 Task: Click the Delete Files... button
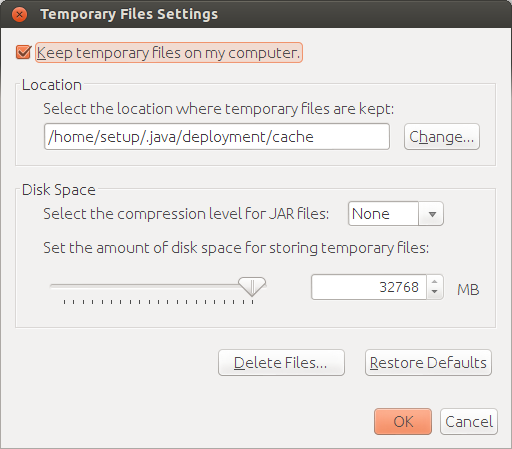pyautogui.click(x=281, y=363)
